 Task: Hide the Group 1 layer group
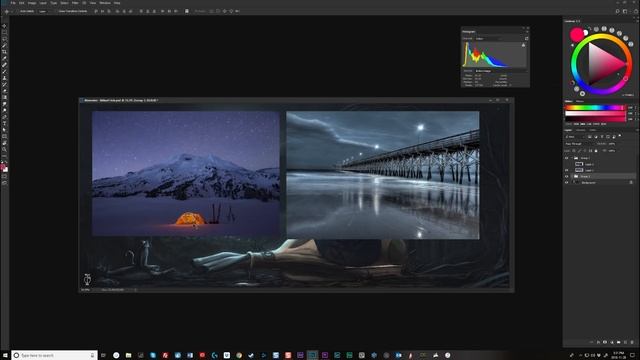pos(566,158)
